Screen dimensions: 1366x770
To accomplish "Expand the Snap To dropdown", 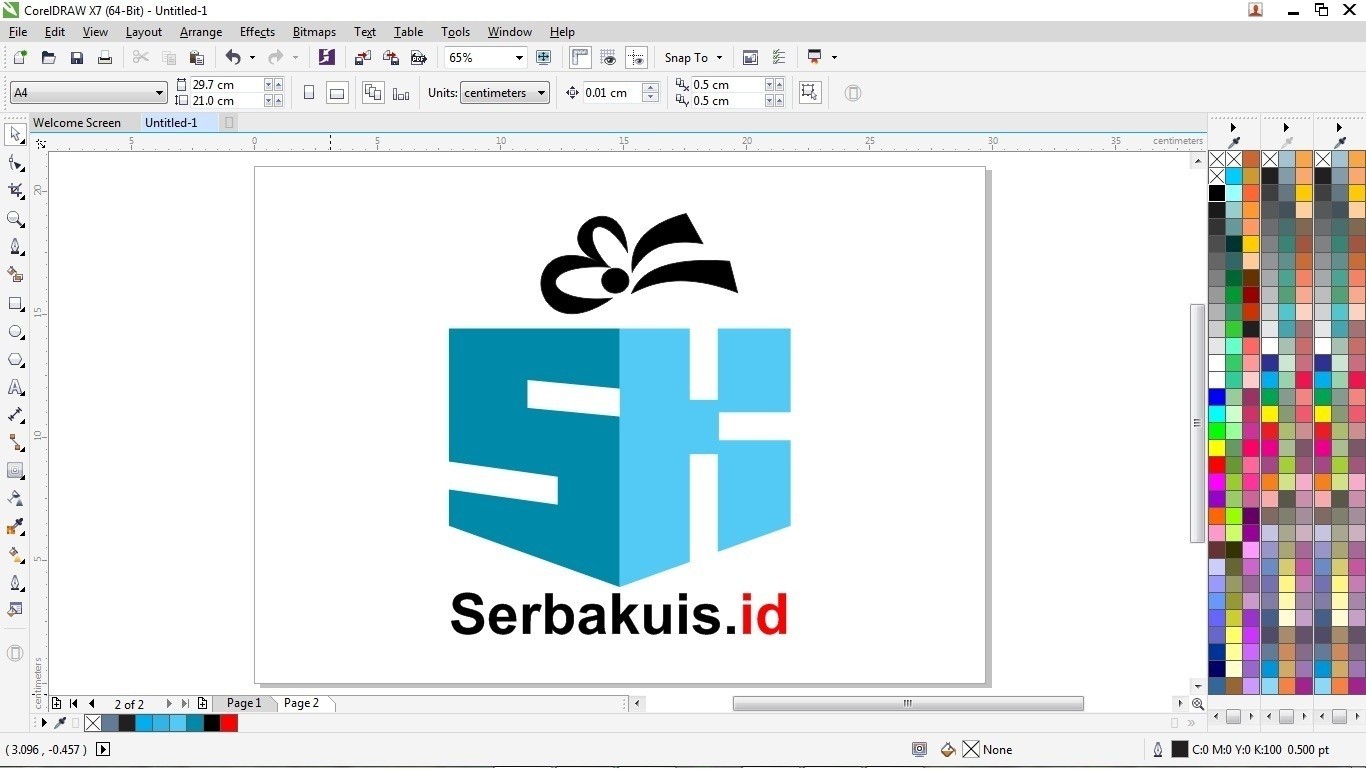I will tap(719, 58).
